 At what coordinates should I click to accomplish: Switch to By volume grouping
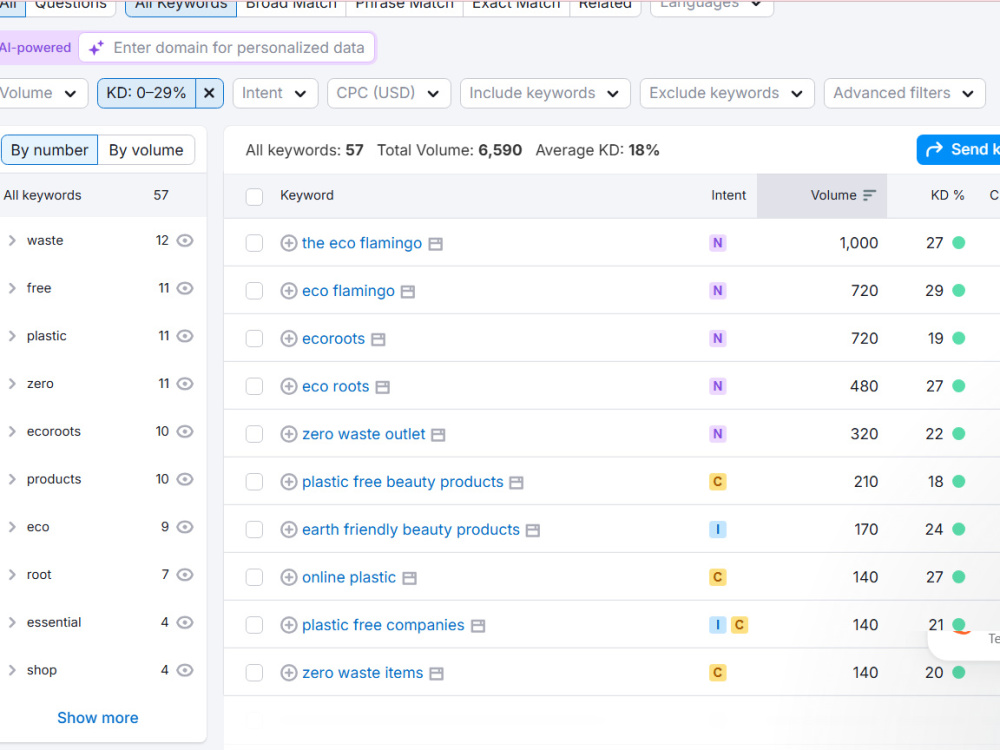tap(146, 151)
